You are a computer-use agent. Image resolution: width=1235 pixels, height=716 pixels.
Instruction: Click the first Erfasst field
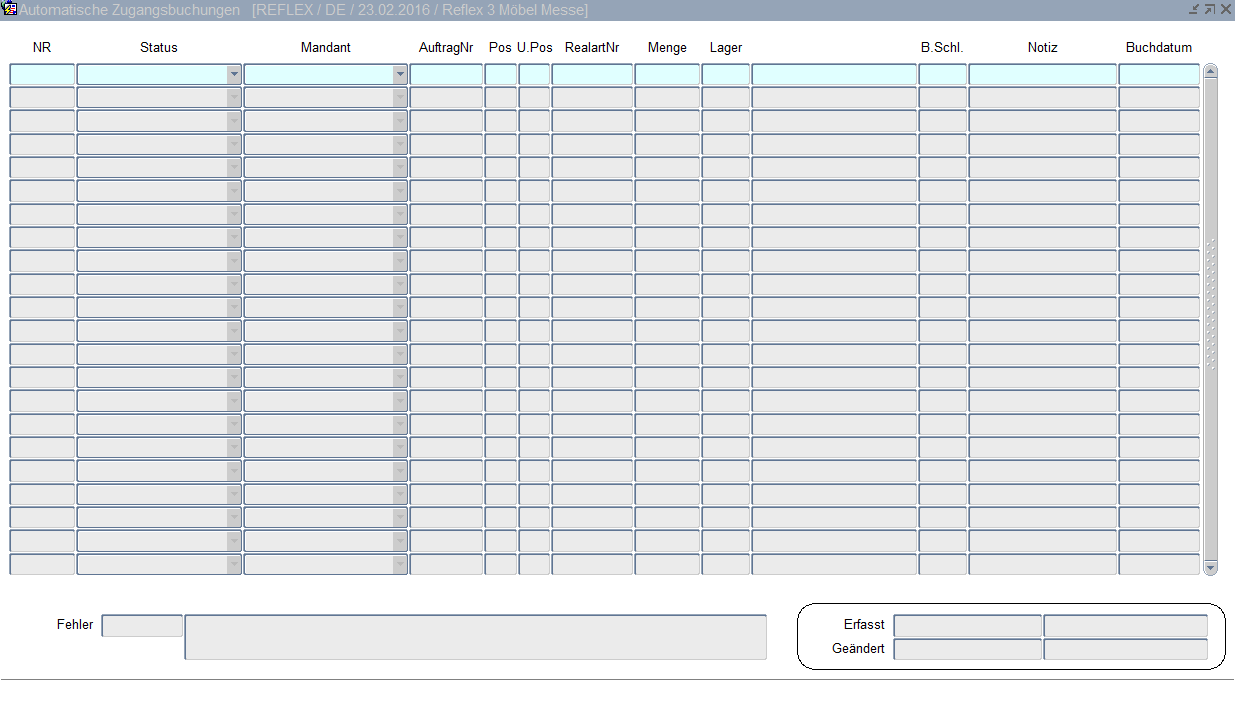[967, 625]
